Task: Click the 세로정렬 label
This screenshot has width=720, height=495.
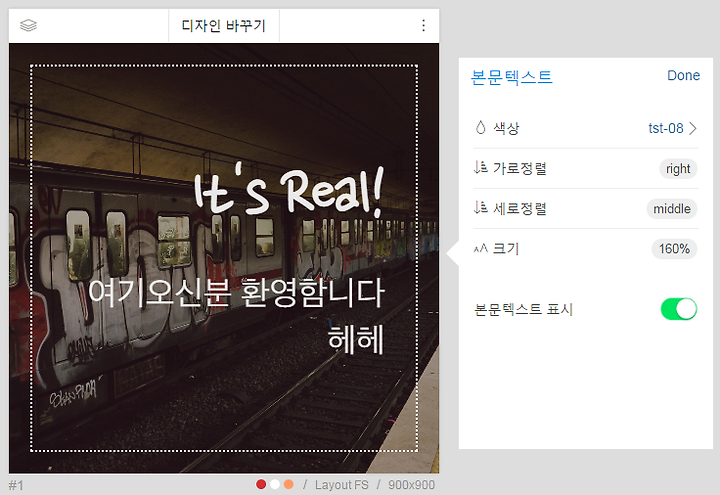Action: [519, 208]
